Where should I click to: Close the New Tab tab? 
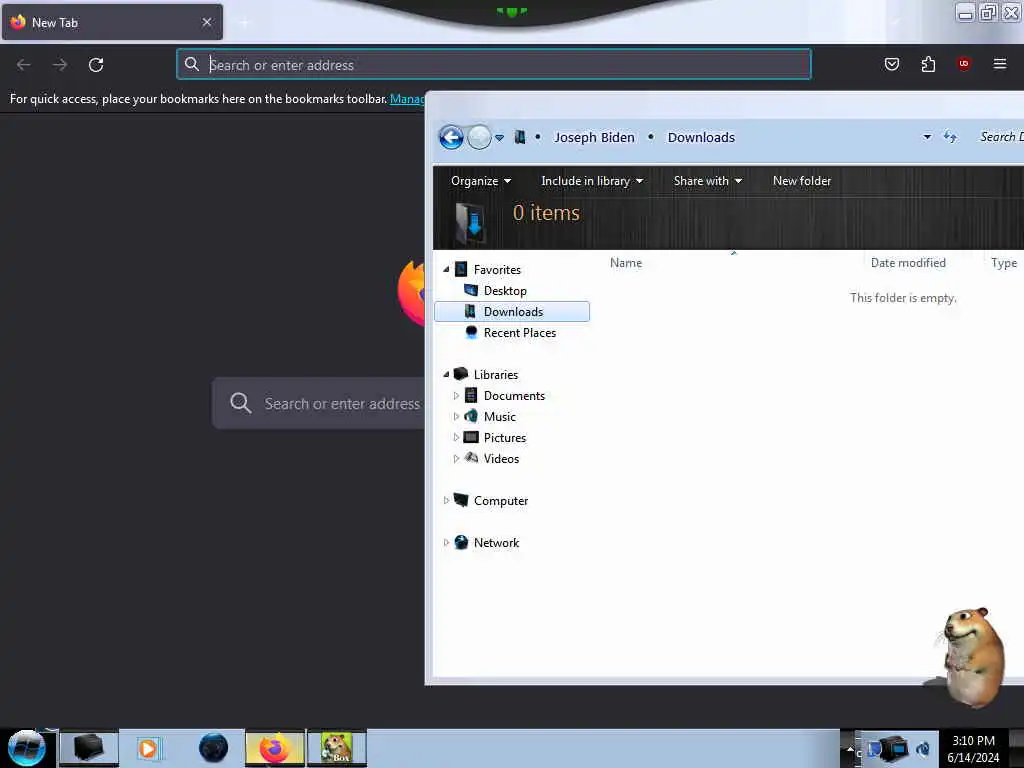click(x=207, y=22)
